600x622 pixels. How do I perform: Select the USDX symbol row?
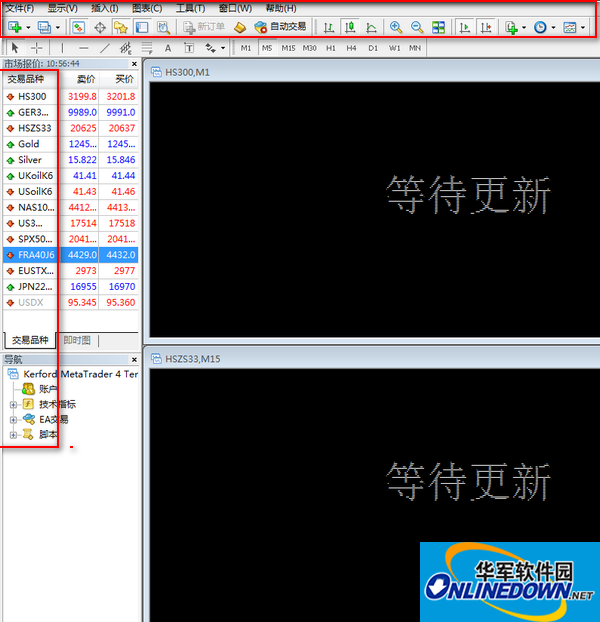(x=71, y=303)
